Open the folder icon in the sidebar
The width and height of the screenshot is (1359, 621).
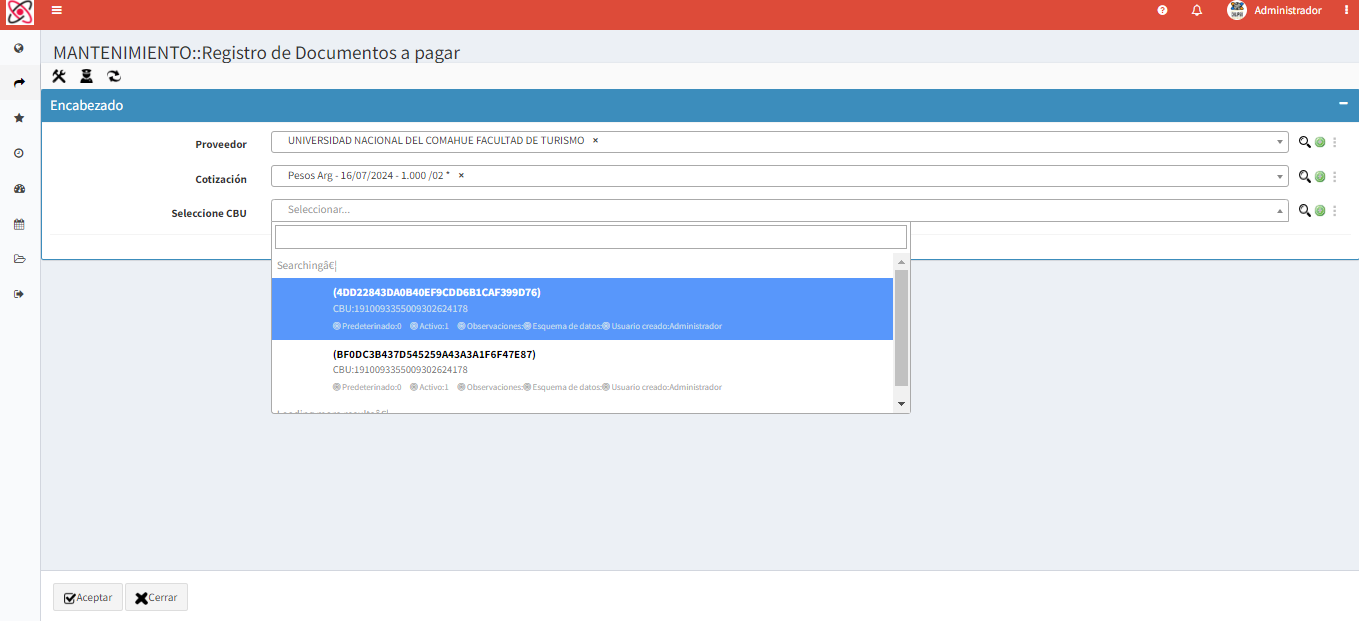pyautogui.click(x=19, y=259)
